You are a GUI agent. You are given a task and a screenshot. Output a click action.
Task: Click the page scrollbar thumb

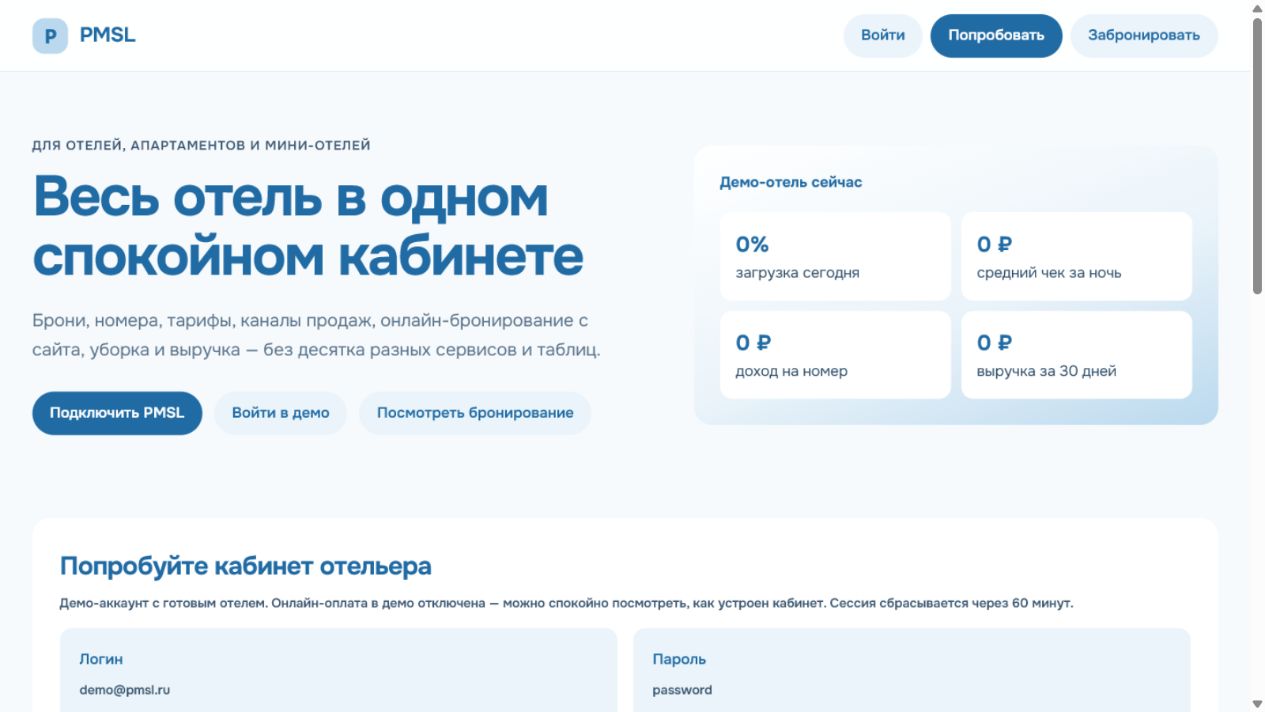[x=1257, y=156]
